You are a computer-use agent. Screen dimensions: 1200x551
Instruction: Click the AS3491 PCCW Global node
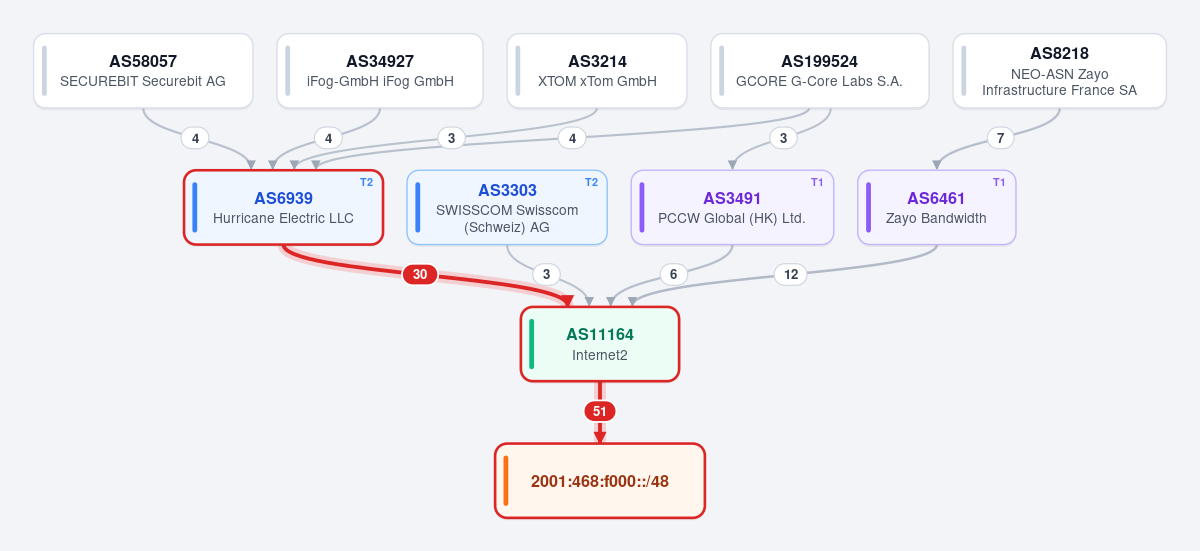click(732, 207)
